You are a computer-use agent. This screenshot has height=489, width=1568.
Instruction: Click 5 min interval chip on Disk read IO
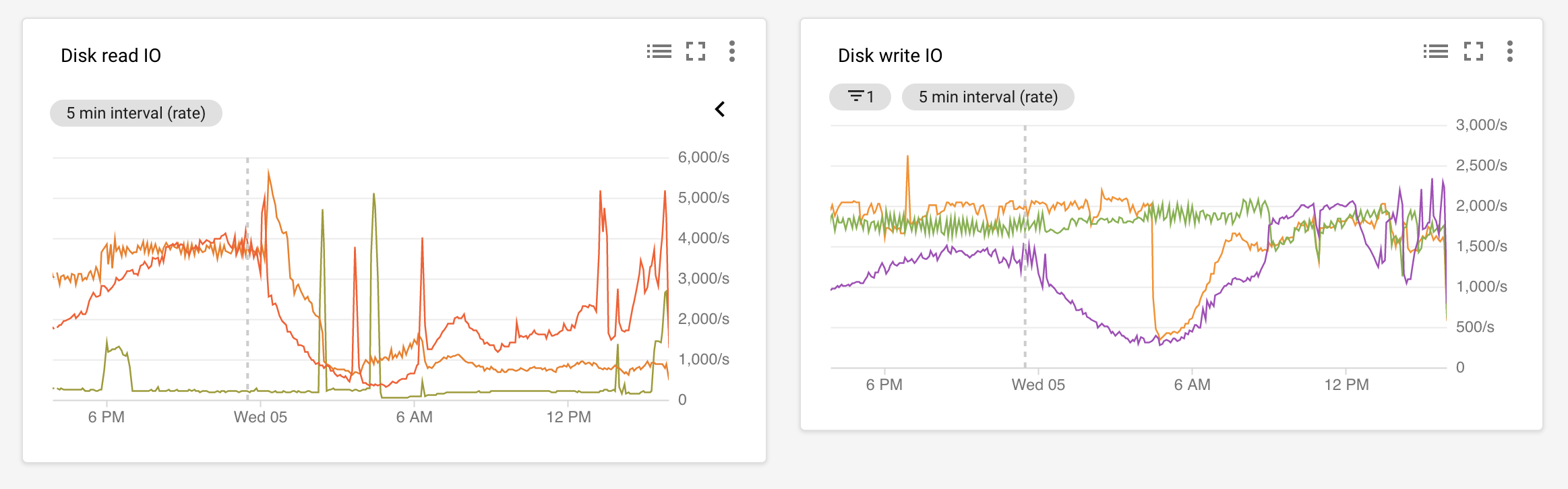pyautogui.click(x=136, y=113)
